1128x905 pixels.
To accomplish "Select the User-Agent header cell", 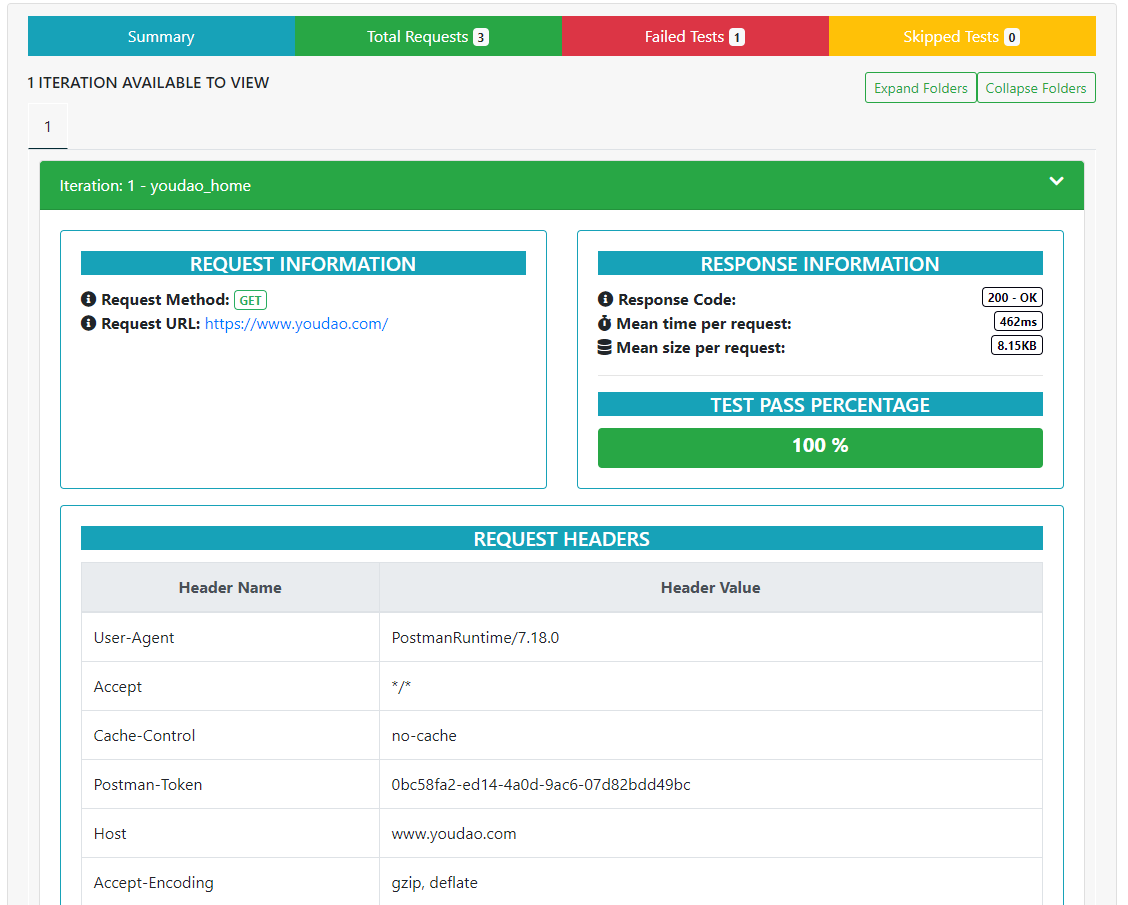I will tap(230, 637).
